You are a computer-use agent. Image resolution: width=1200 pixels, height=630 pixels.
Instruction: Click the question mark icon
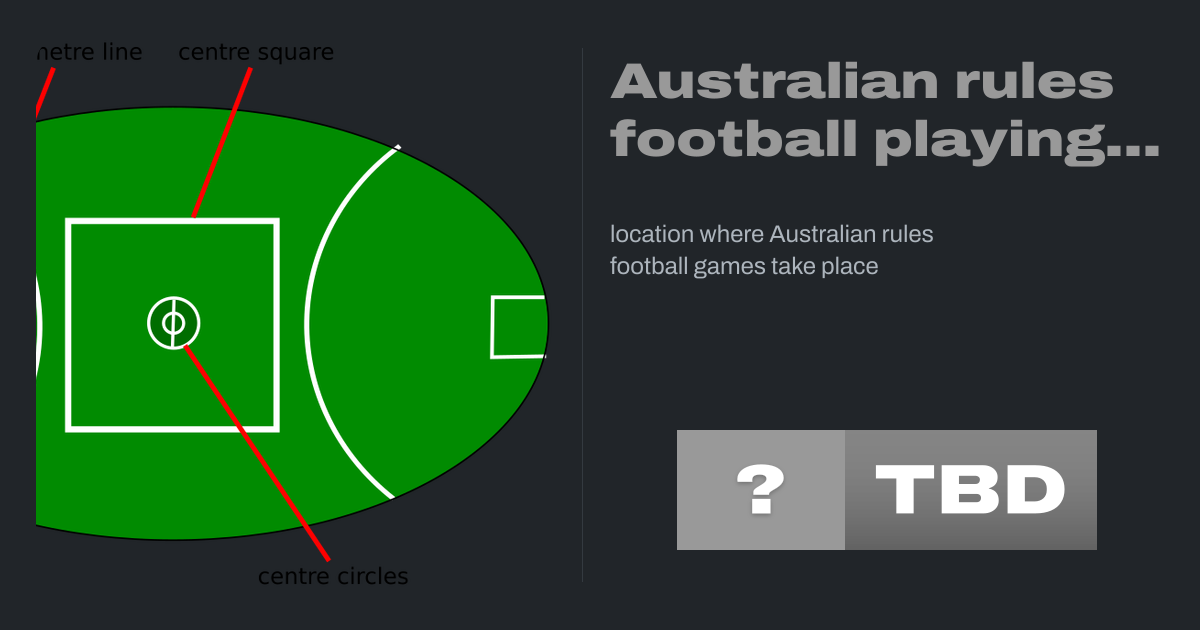pos(760,490)
